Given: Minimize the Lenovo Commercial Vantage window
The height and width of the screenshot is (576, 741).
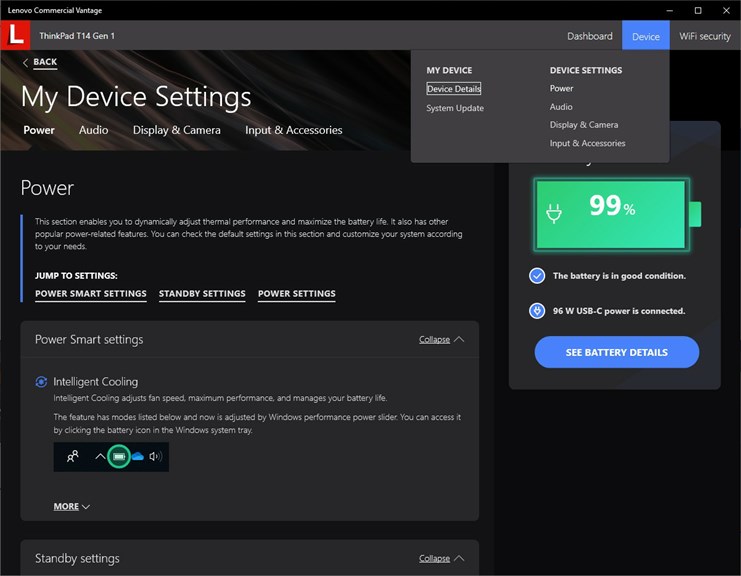Looking at the screenshot, I should point(670,10).
